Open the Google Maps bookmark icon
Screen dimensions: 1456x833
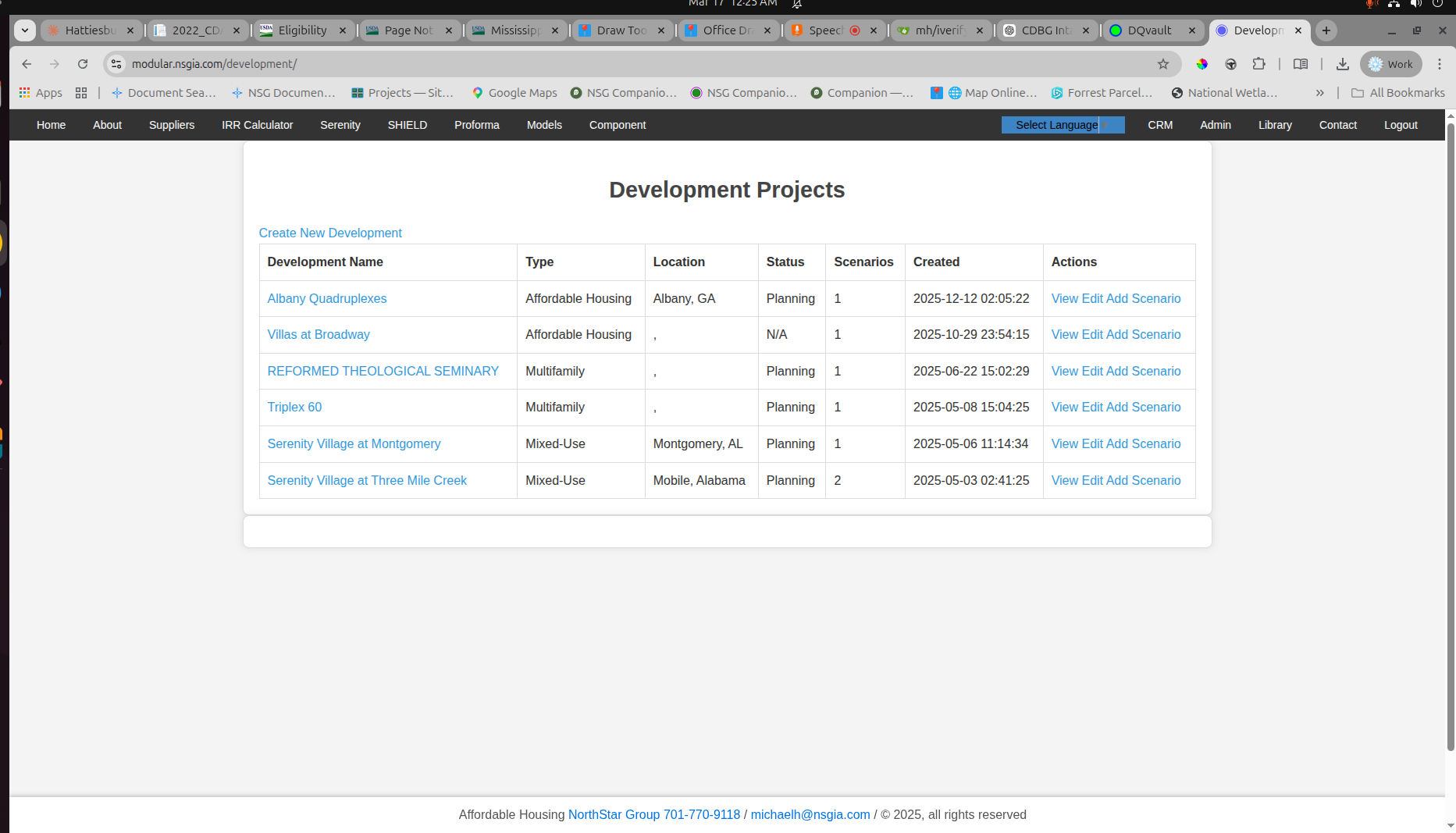477,93
